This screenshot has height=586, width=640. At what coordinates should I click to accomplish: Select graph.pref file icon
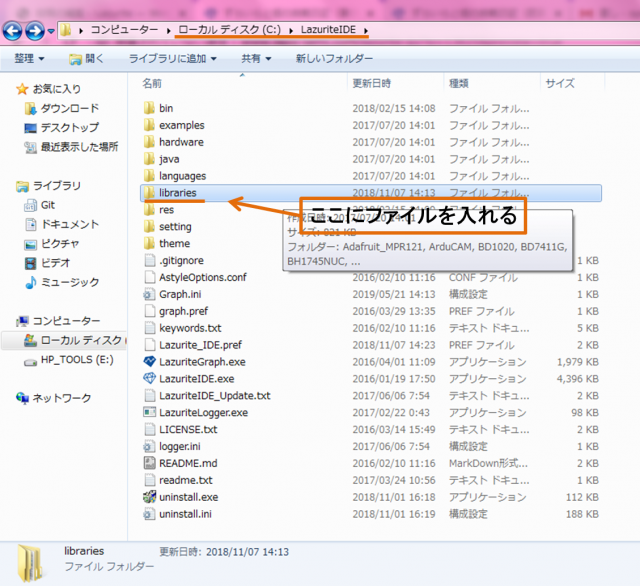pyautogui.click(x=150, y=311)
